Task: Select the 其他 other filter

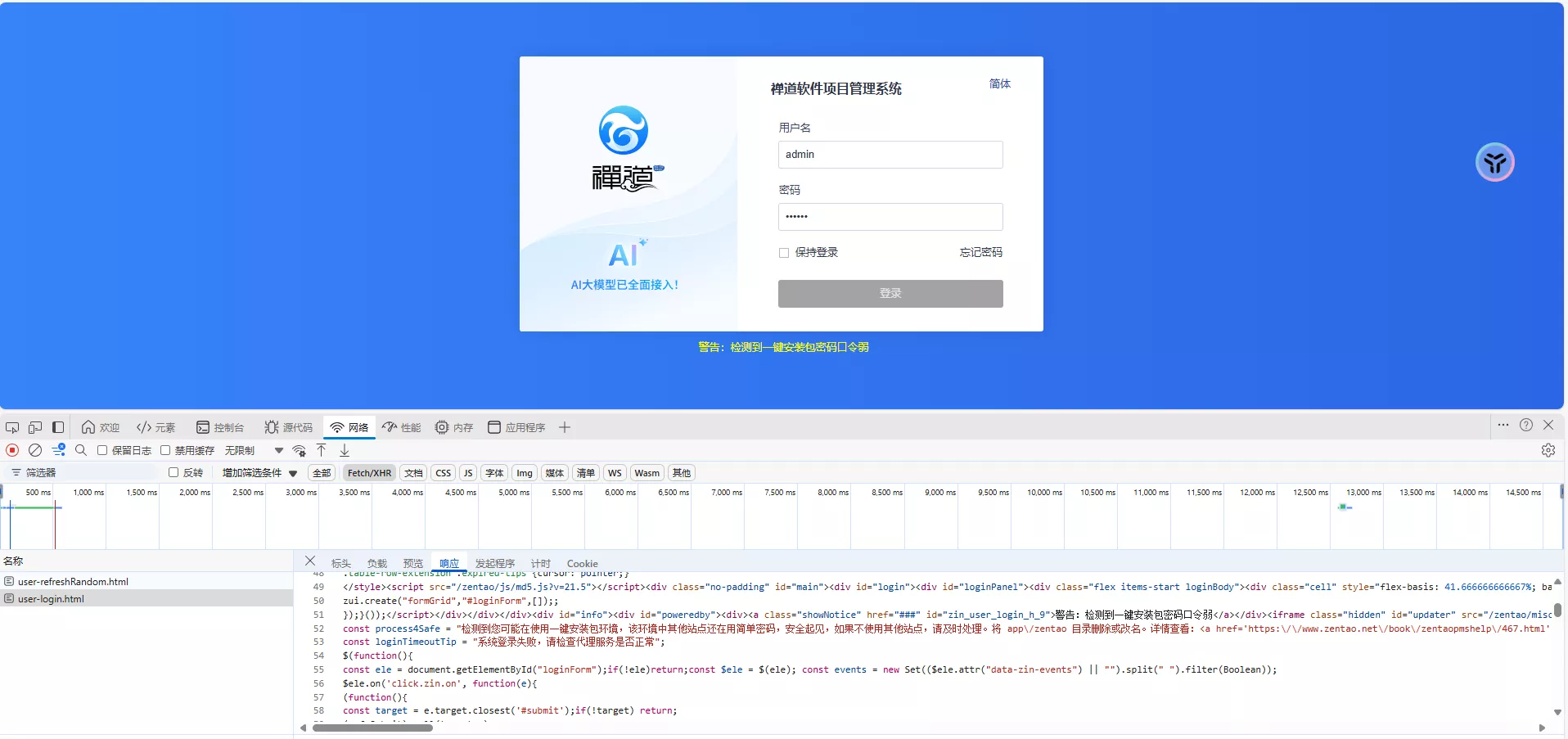Action: [x=682, y=472]
